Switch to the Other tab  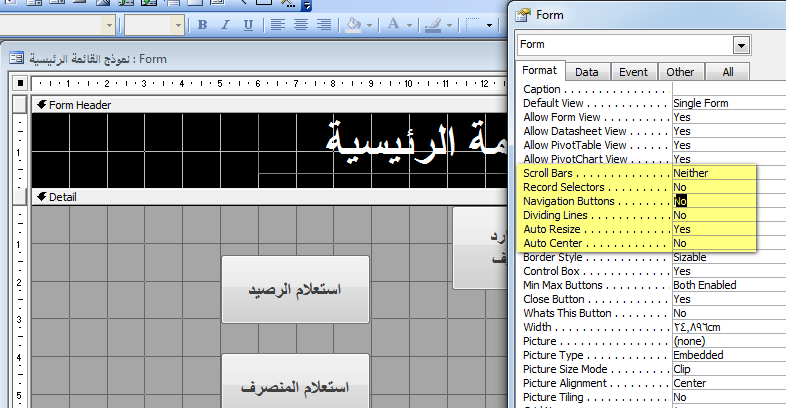680,72
